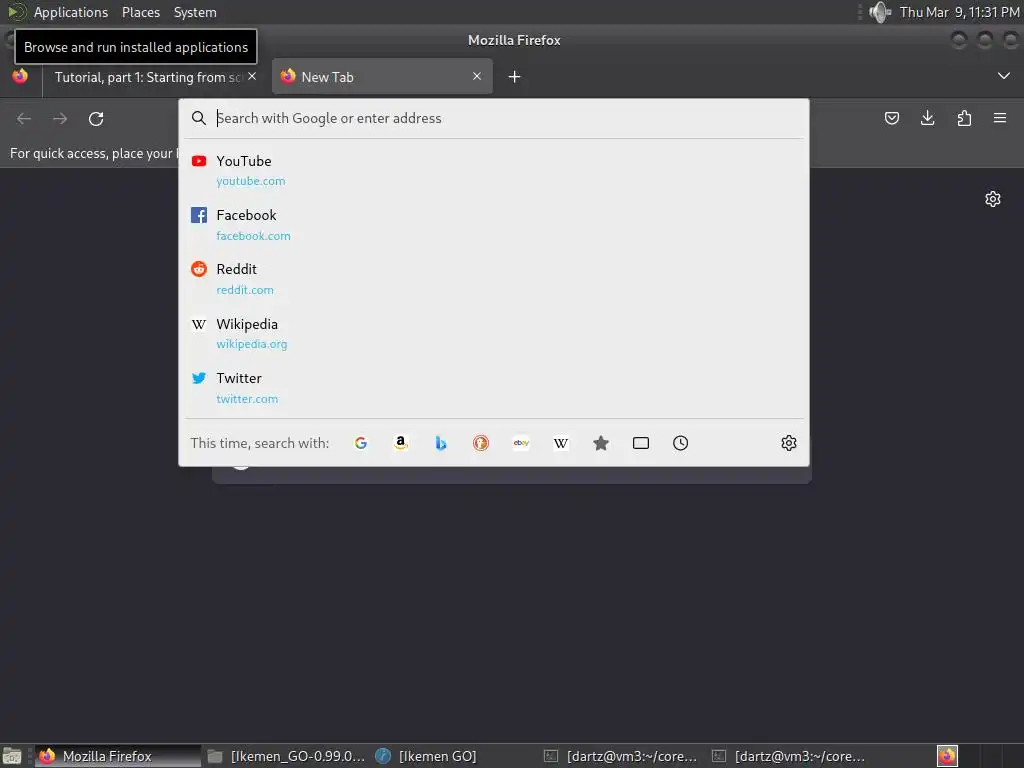
Task: Open Firefox hamburger application menu
Action: tap(1000, 118)
